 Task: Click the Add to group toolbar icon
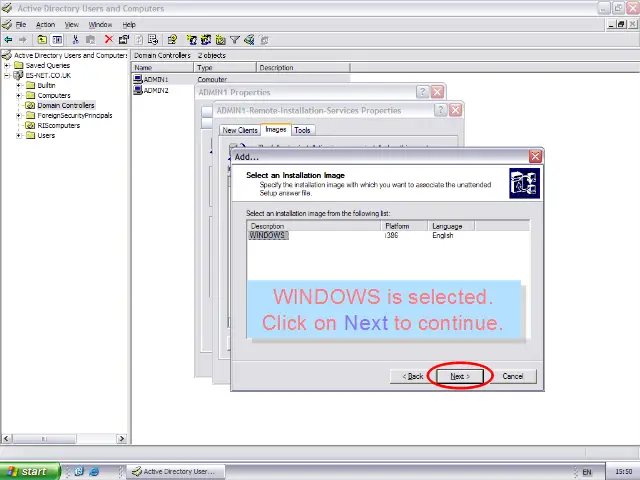[264, 40]
